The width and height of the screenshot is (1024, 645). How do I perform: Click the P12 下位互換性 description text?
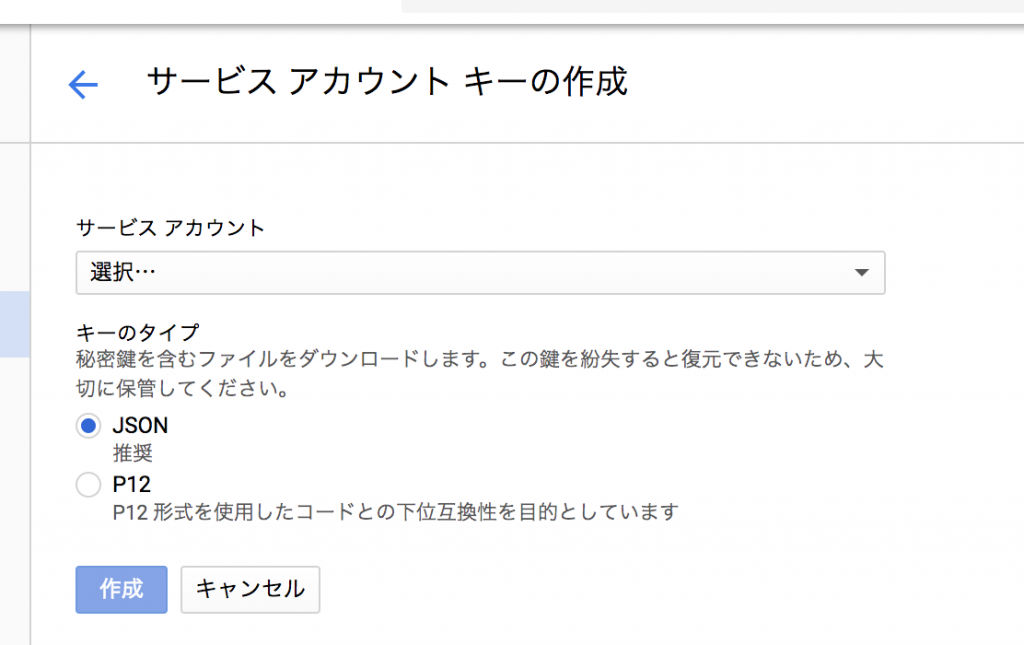(x=396, y=512)
